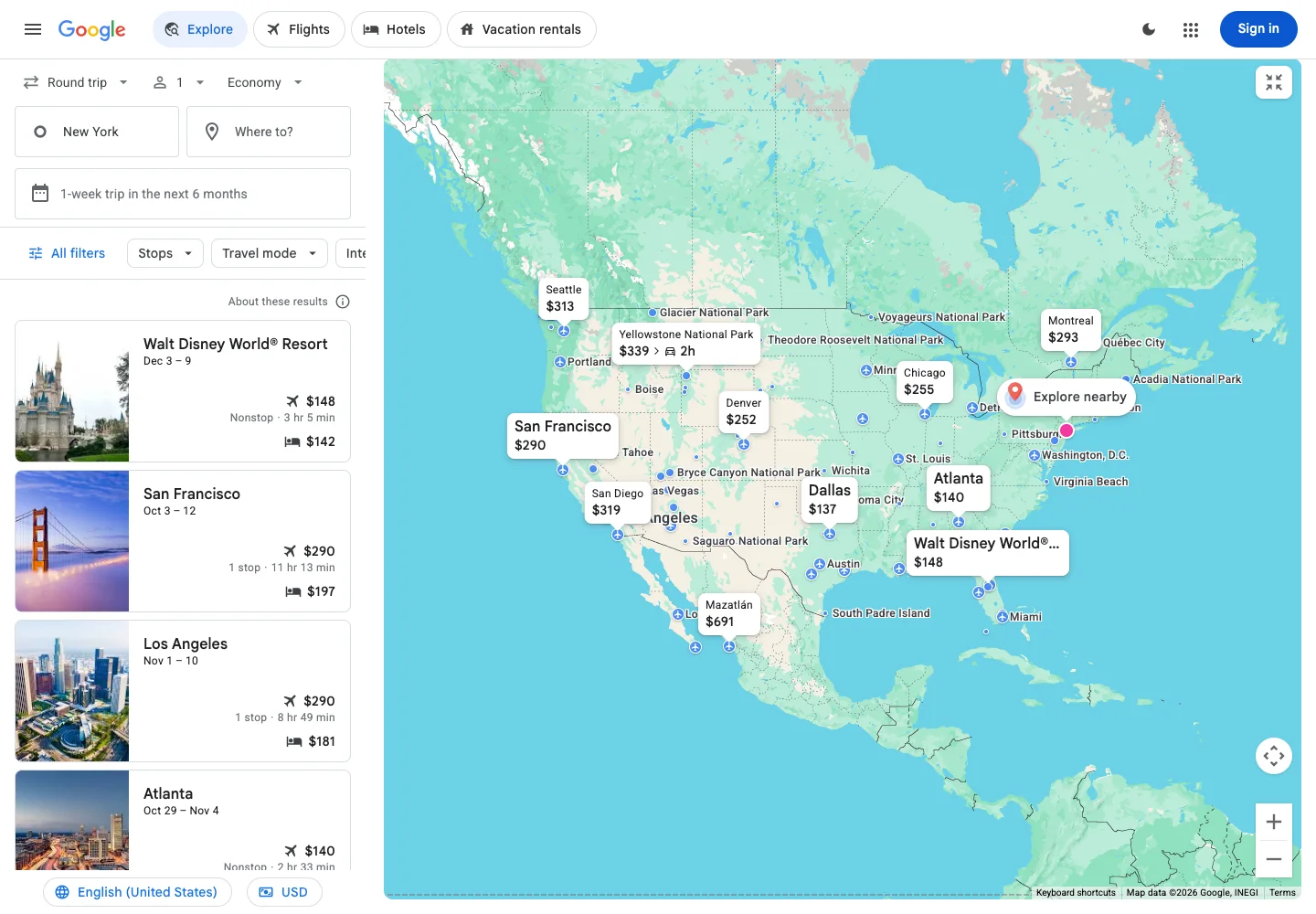Toggle dark theme moon icon
The width and height of the screenshot is (1316, 914).
[x=1149, y=29]
